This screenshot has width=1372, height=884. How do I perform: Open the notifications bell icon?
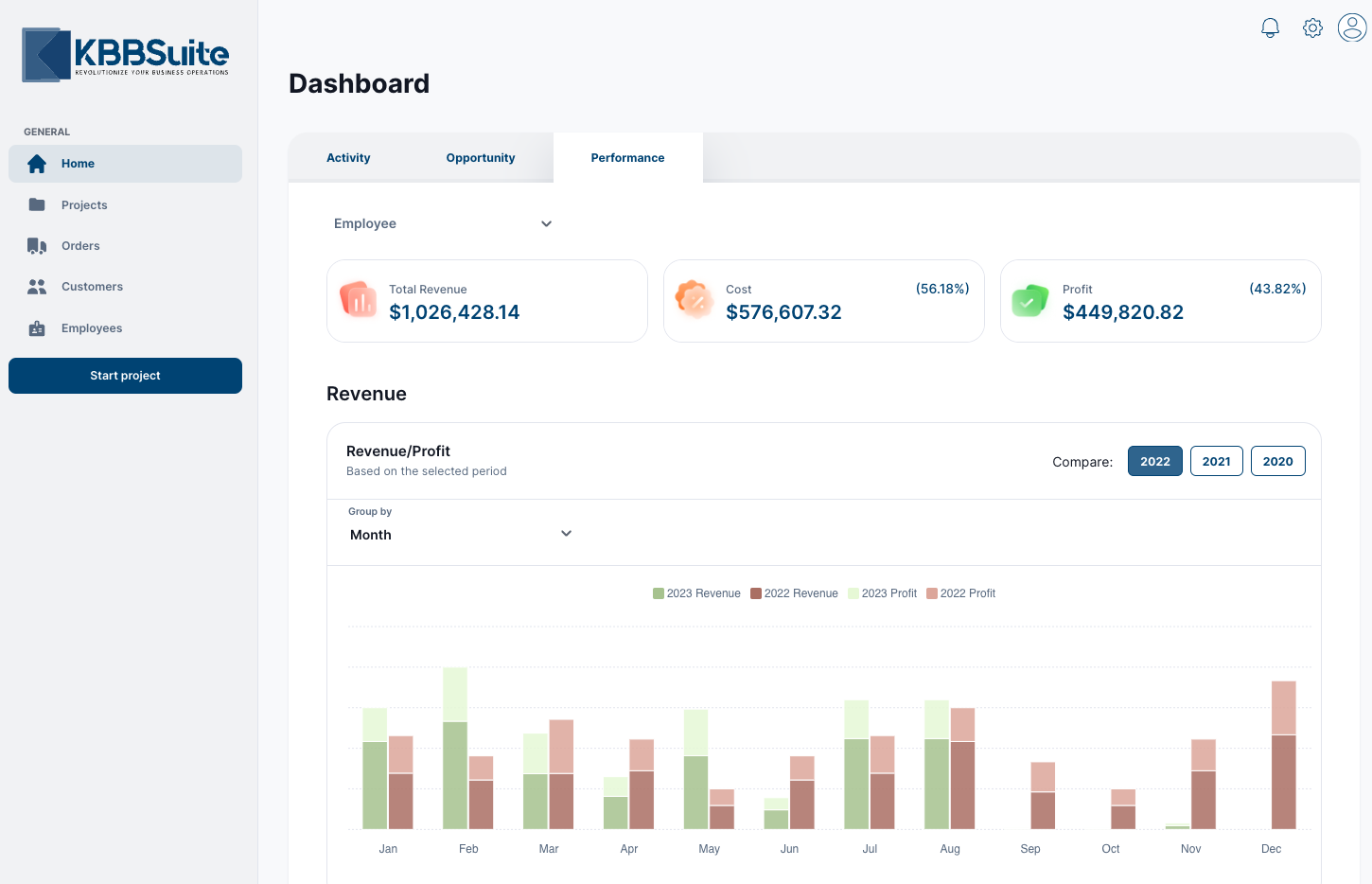coord(1270,28)
